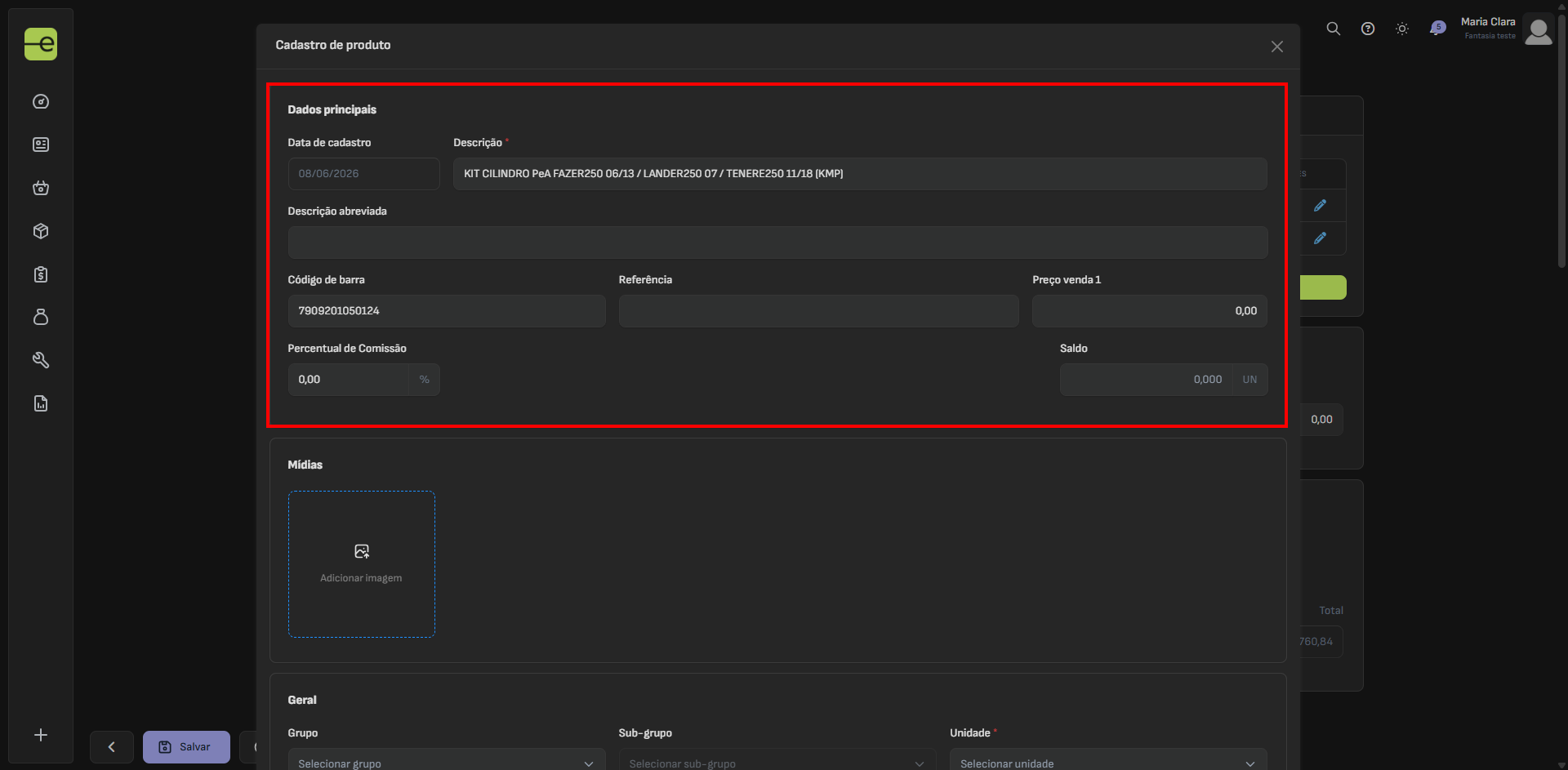Click the UN unit suffix in Saldo
Image resolution: width=1568 pixels, height=770 pixels.
click(x=1249, y=380)
